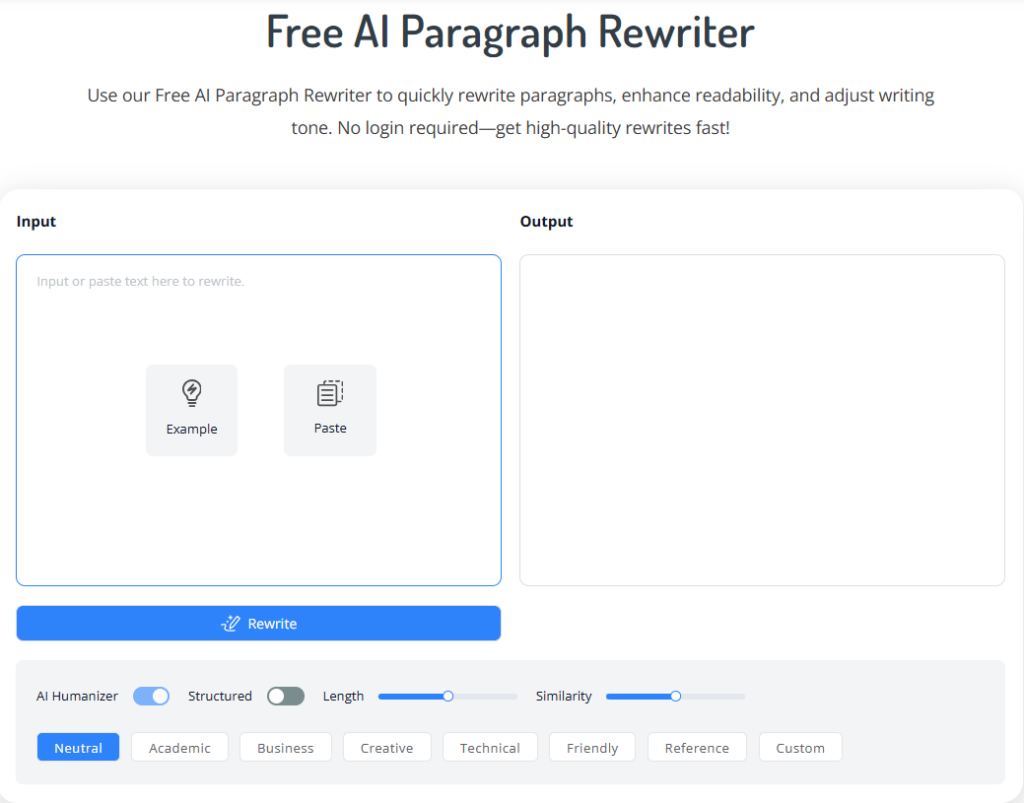This screenshot has height=803, width=1024.
Task: Open the Custom tone option
Action: [800, 747]
